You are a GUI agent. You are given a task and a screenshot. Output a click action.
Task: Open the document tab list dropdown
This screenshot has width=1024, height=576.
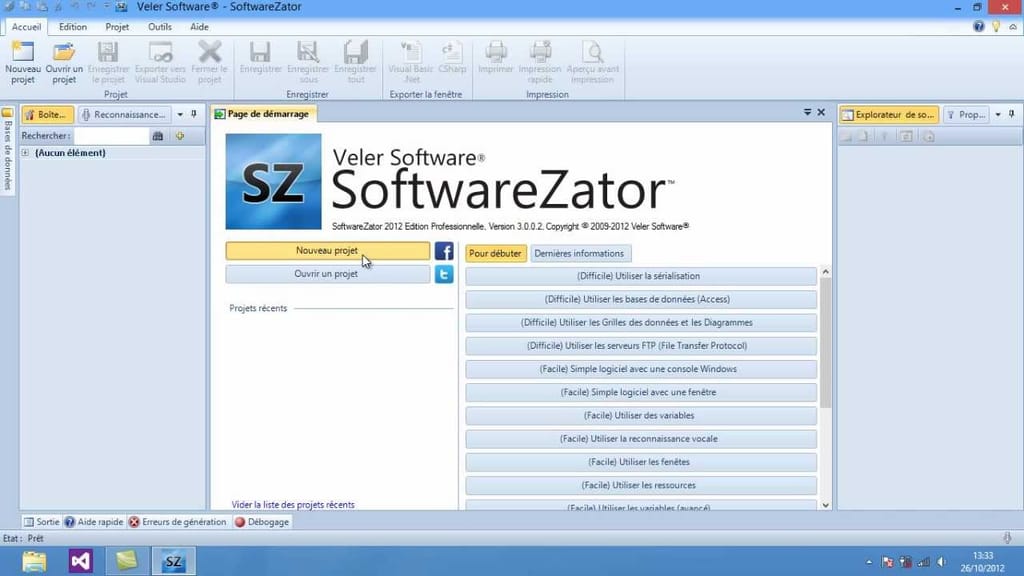pyautogui.click(x=807, y=113)
